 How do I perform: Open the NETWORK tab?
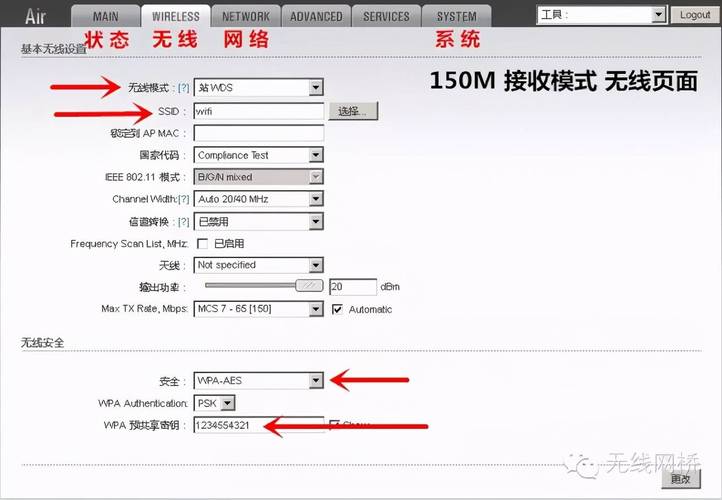246,17
